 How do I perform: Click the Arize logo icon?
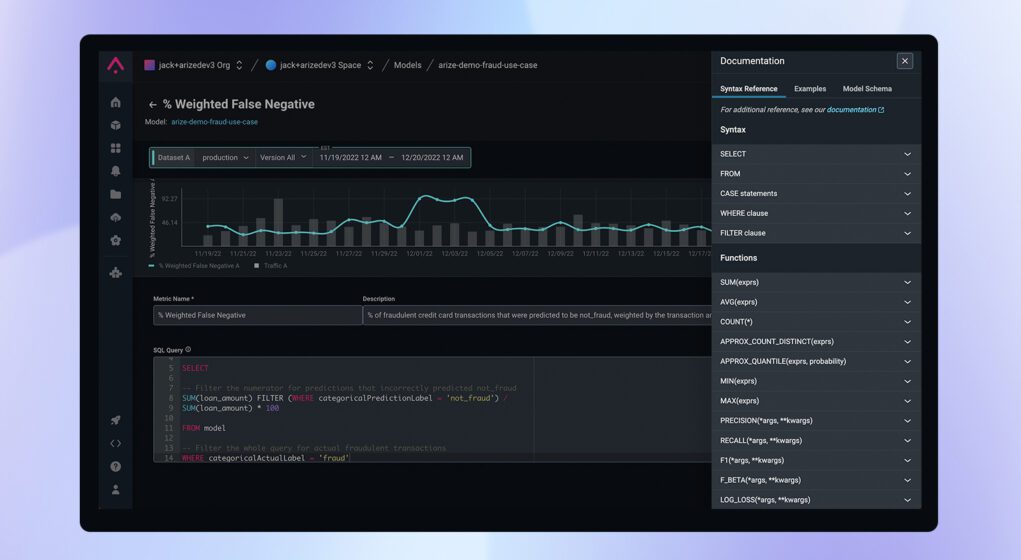[115, 65]
